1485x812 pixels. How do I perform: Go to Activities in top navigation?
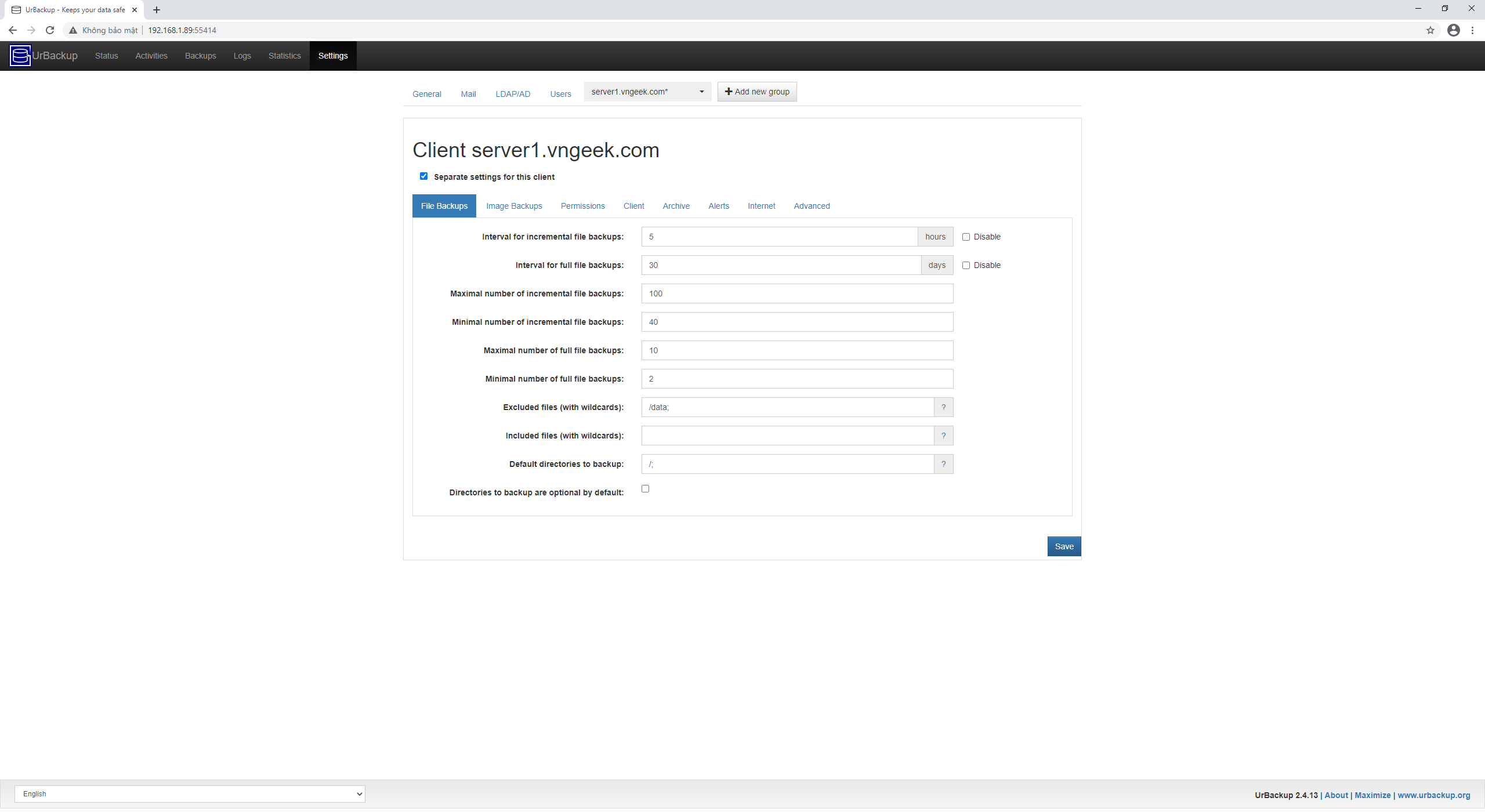click(x=151, y=56)
